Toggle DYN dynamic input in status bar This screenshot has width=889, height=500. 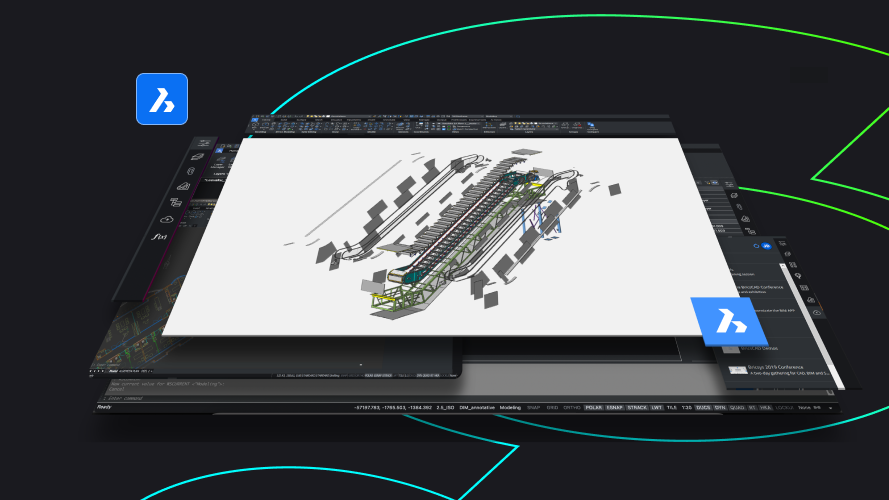click(720, 408)
